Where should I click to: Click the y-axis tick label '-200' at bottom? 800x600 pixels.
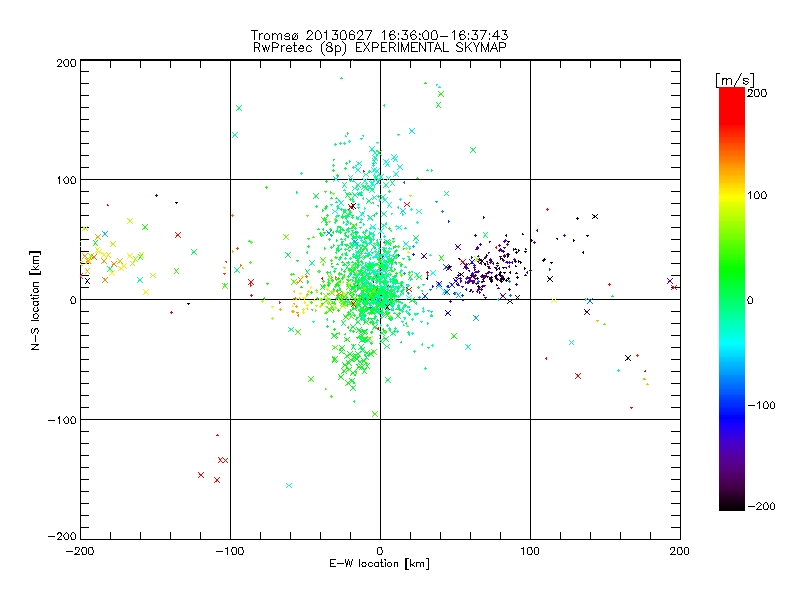[62, 536]
